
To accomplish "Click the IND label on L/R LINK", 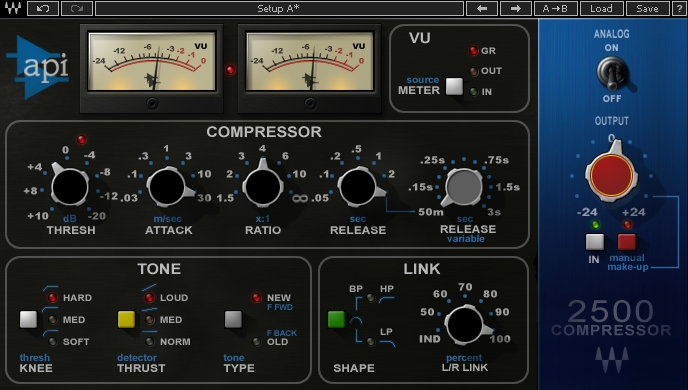I will (430, 339).
